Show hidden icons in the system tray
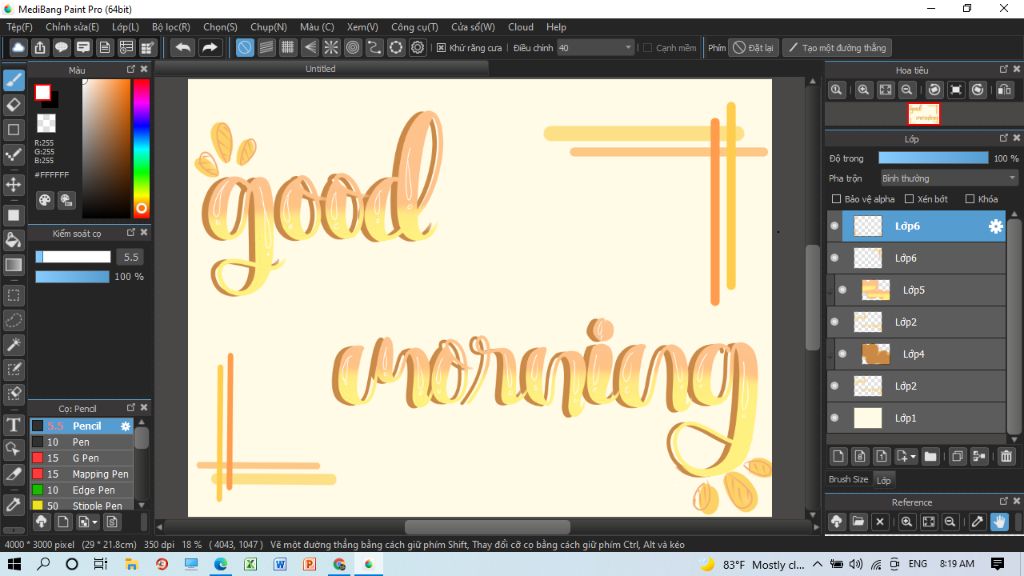This screenshot has height=576, width=1024. click(x=818, y=564)
